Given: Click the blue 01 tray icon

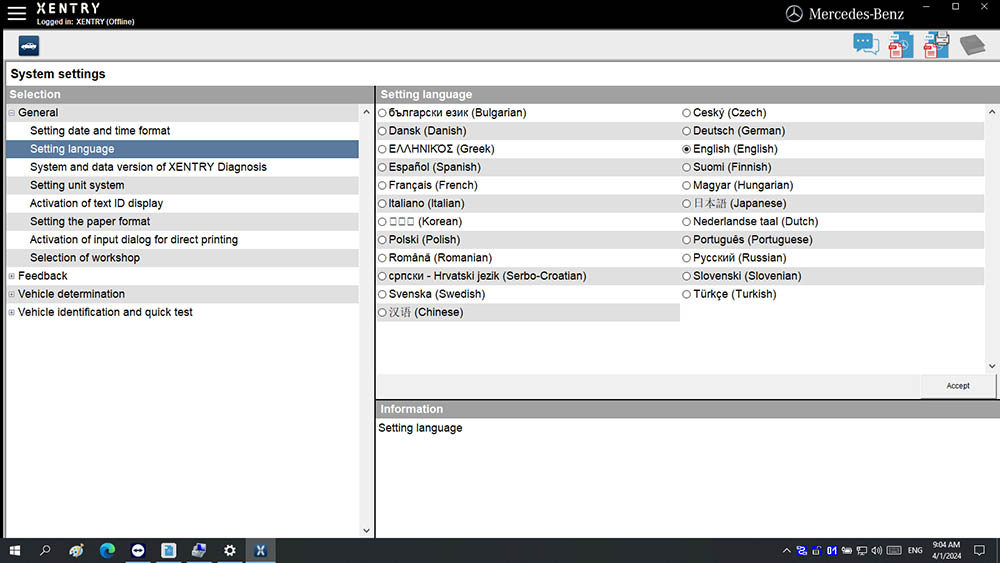Looking at the screenshot, I should tap(832, 551).
